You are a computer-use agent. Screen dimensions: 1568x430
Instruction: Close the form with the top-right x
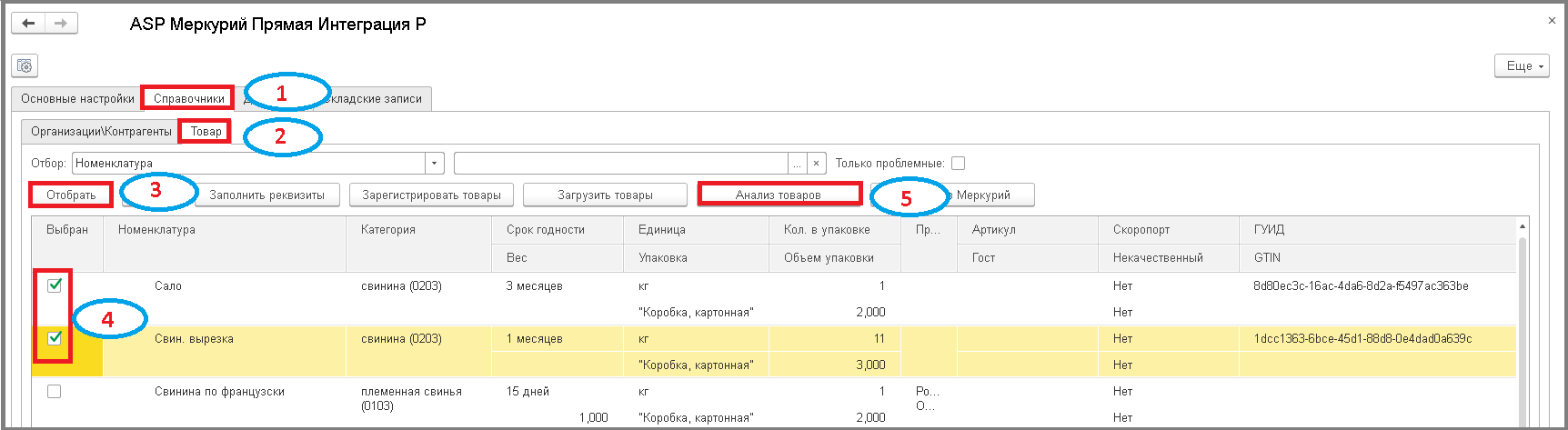click(x=1552, y=20)
